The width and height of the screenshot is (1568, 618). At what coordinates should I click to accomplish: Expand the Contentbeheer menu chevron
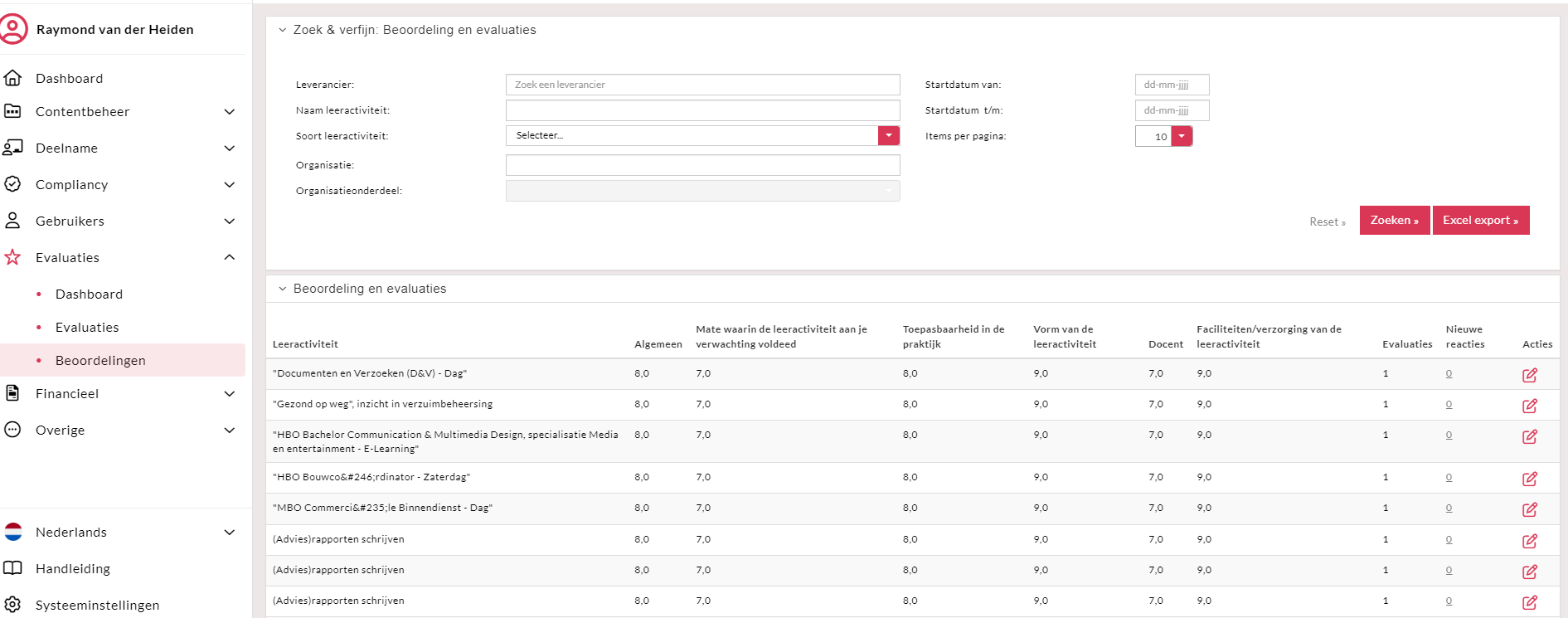tap(230, 112)
